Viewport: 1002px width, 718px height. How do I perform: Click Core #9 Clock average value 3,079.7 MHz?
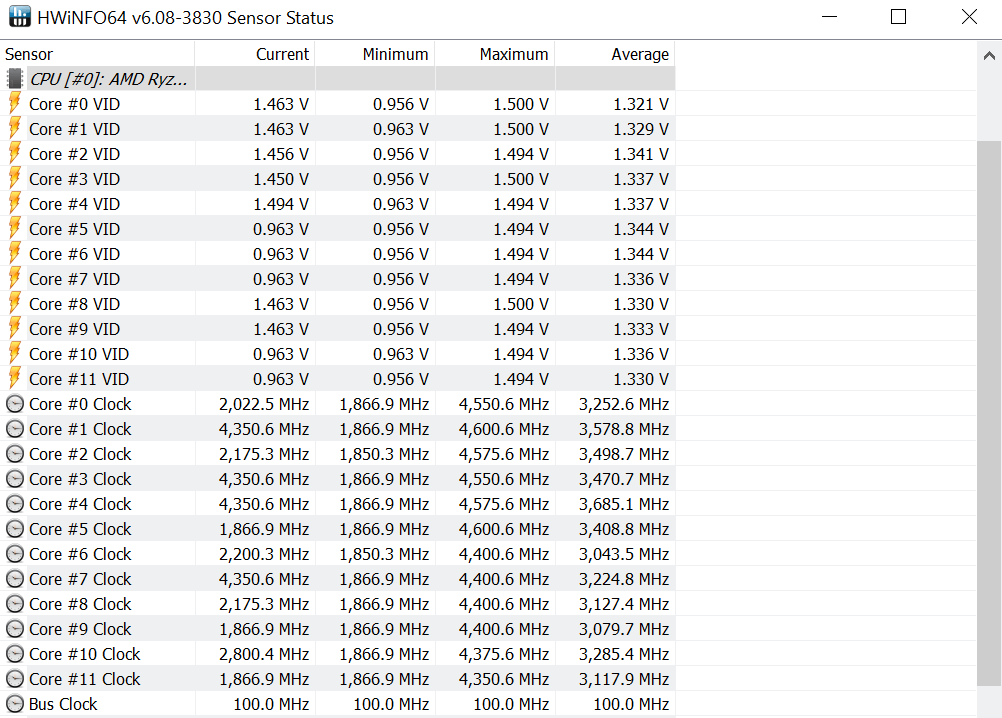point(624,629)
